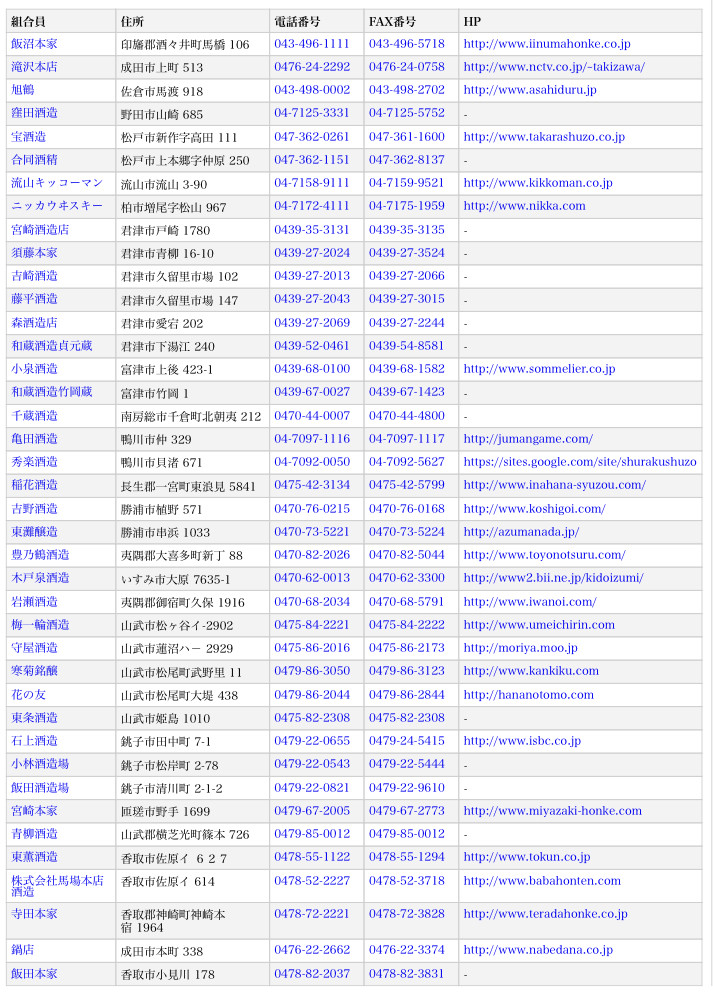Open http://www.babahonten.com website
Image resolution: width=713 pixels, height=992 pixels.
coord(542,881)
